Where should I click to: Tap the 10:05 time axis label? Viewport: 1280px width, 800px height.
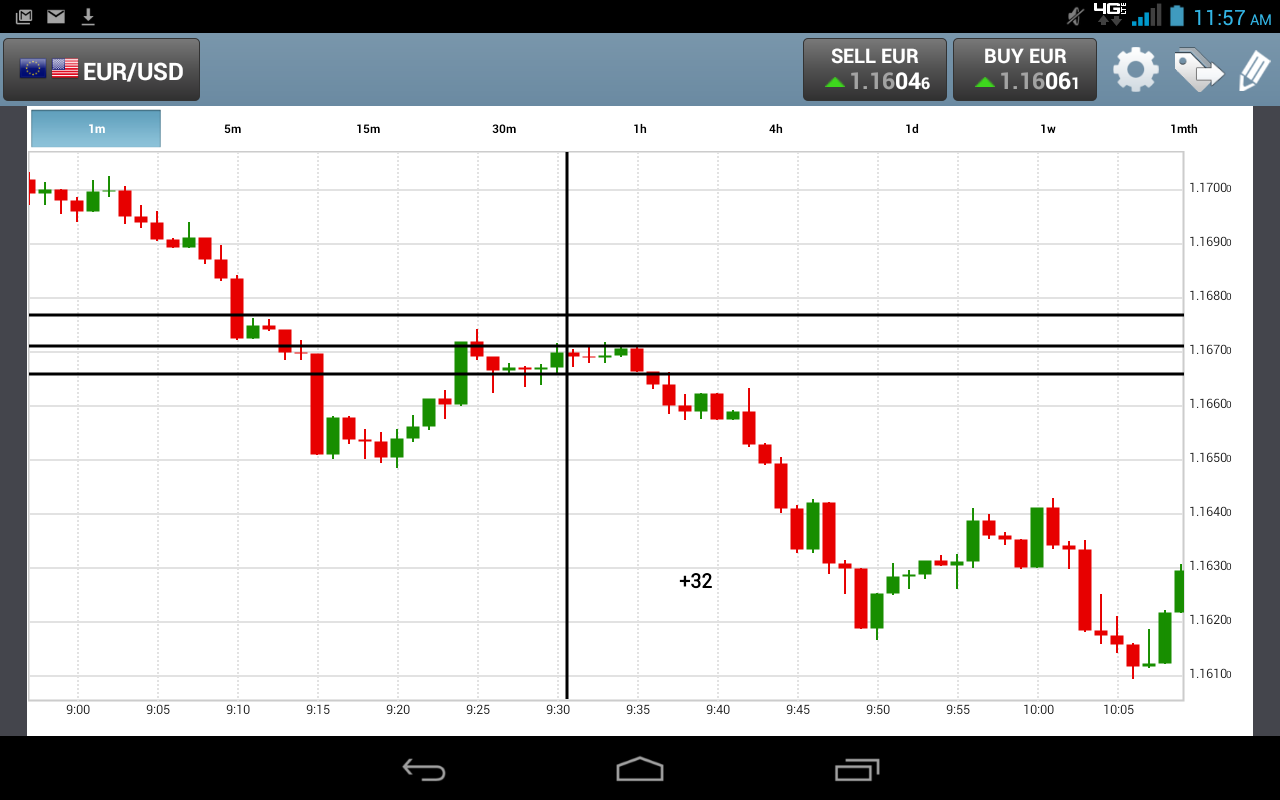point(1118,710)
